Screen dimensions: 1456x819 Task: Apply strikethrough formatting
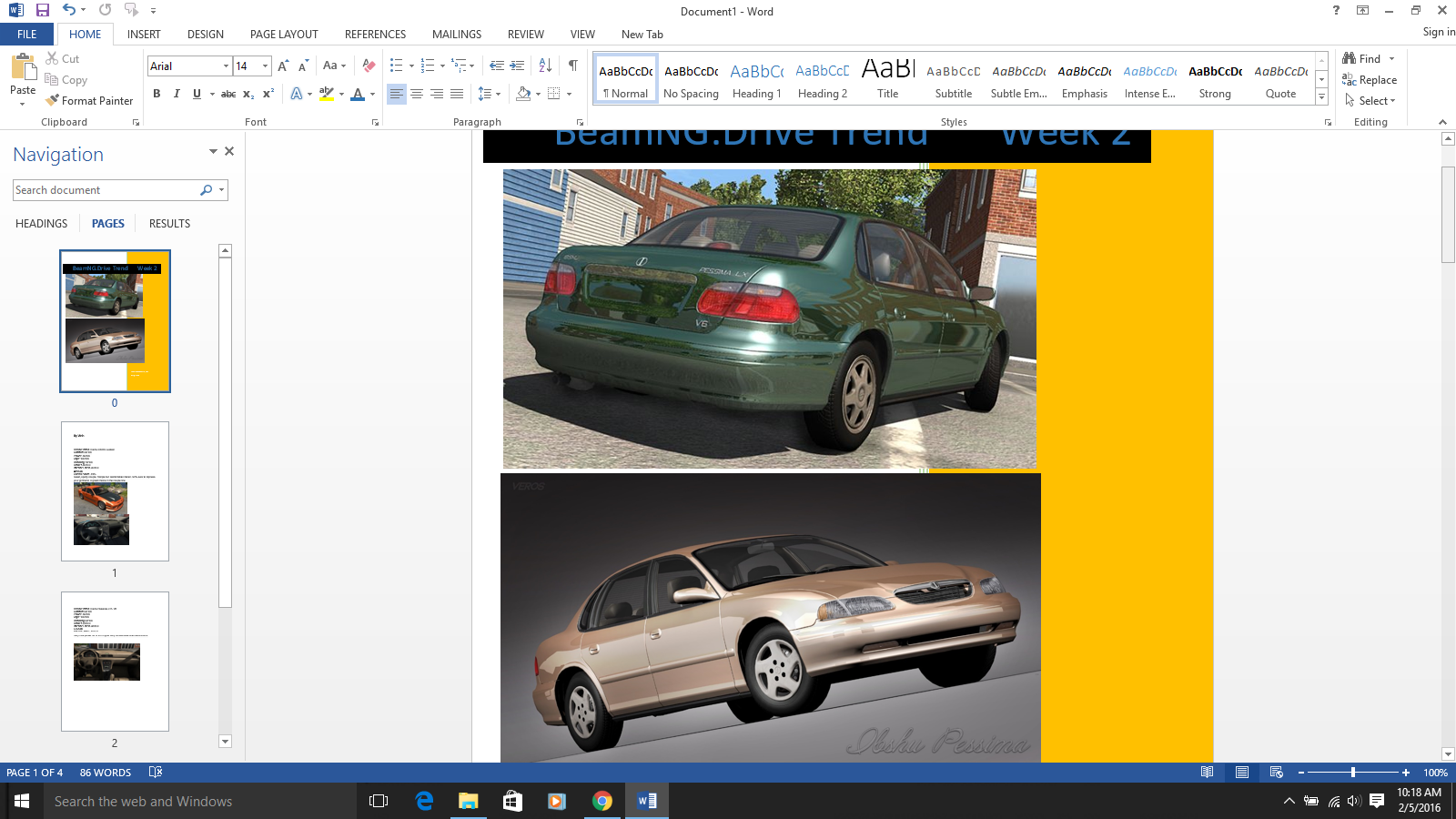228,94
